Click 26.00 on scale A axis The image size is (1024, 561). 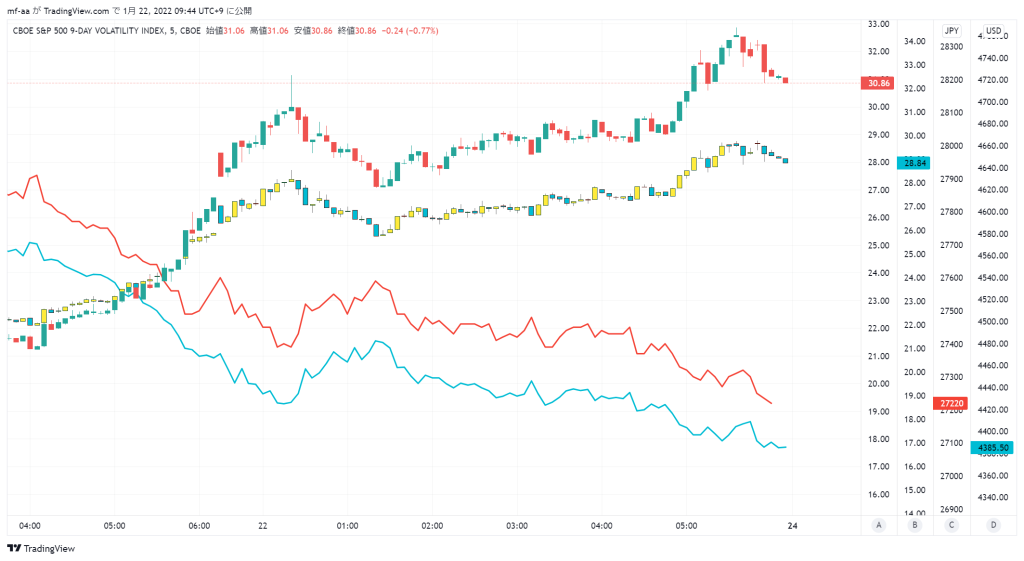point(878,217)
